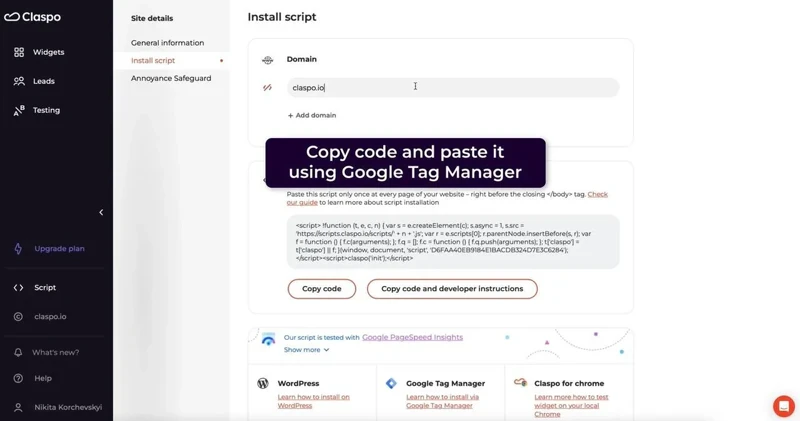Open the chat support bubble
The width and height of the screenshot is (800, 421).
tap(784, 406)
